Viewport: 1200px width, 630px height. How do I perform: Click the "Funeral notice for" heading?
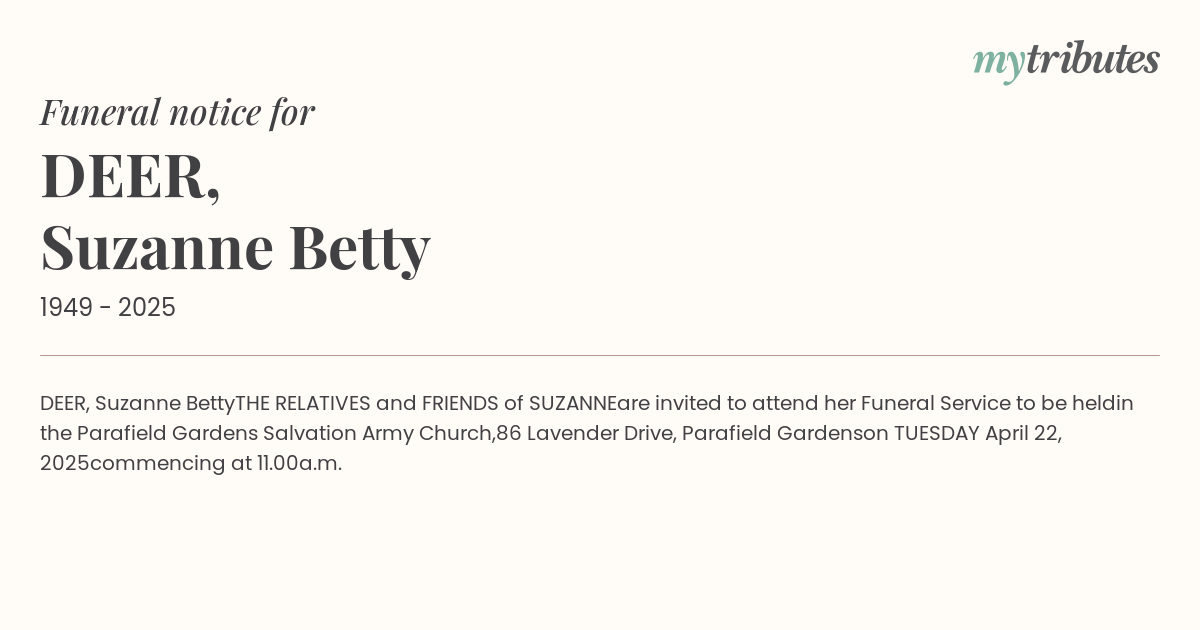pyautogui.click(x=177, y=112)
